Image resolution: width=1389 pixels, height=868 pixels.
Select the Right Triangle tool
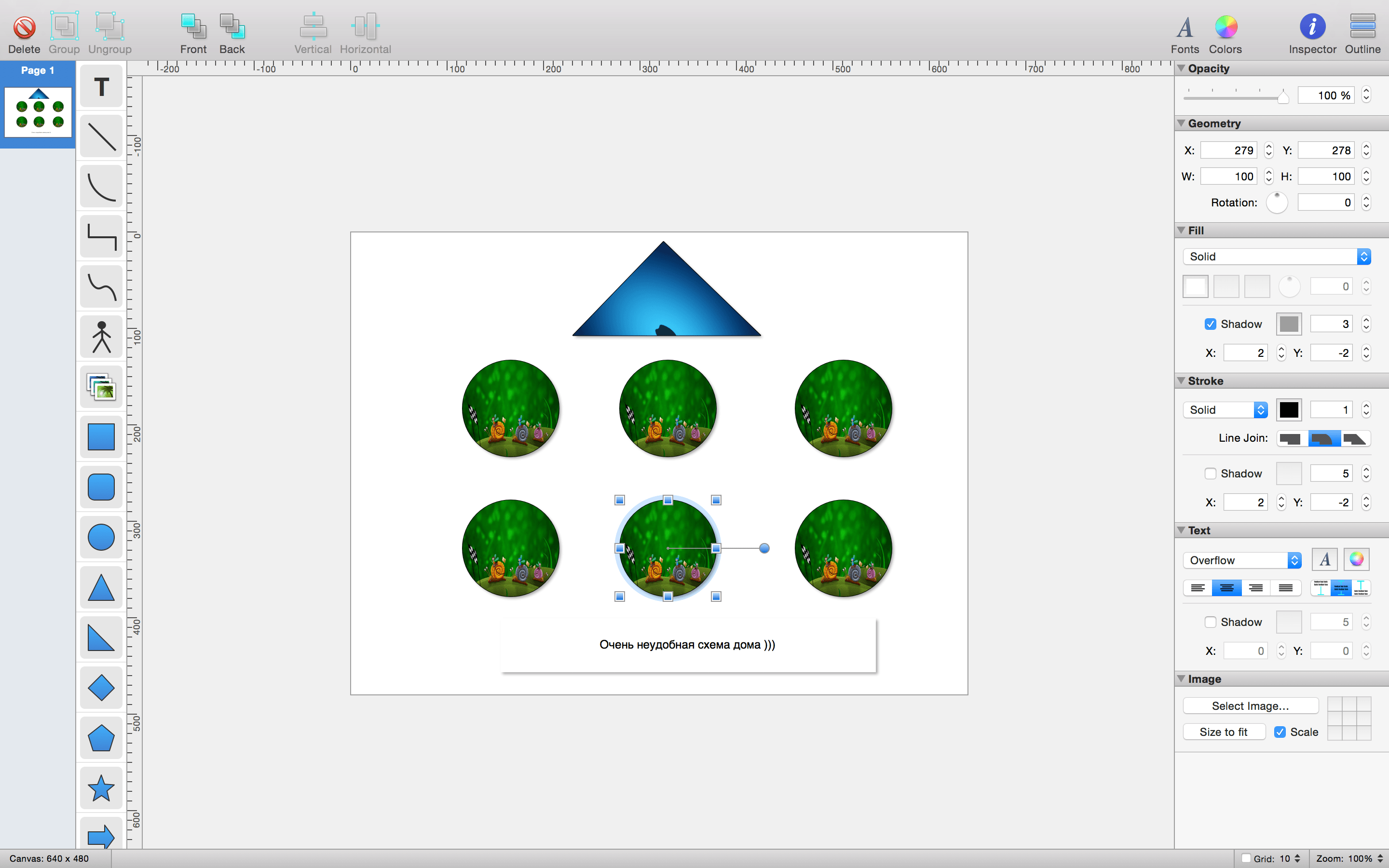point(102,638)
